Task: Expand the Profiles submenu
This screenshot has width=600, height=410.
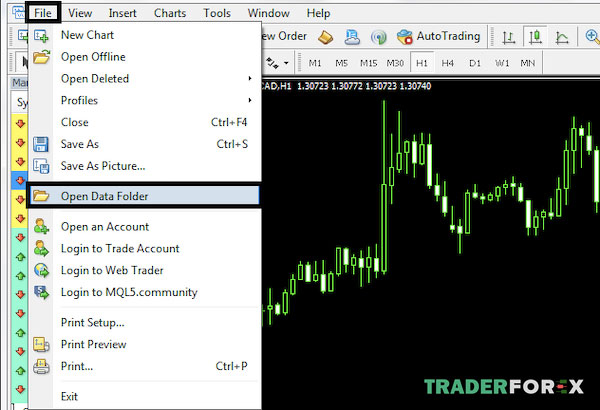Action: (145, 100)
